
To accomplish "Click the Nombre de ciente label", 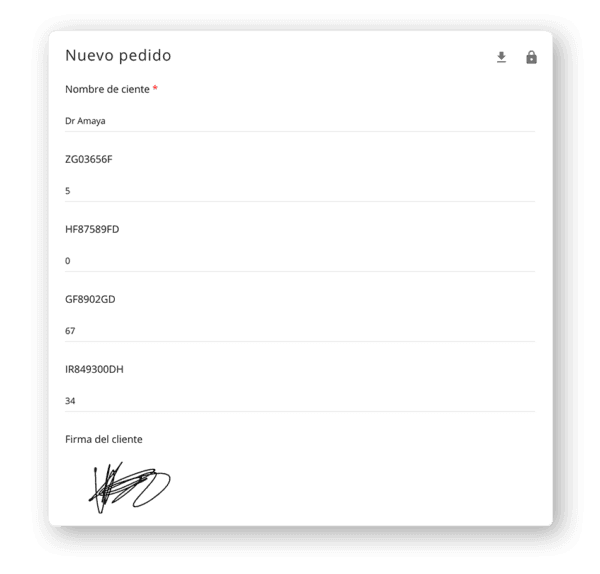I will (107, 89).
